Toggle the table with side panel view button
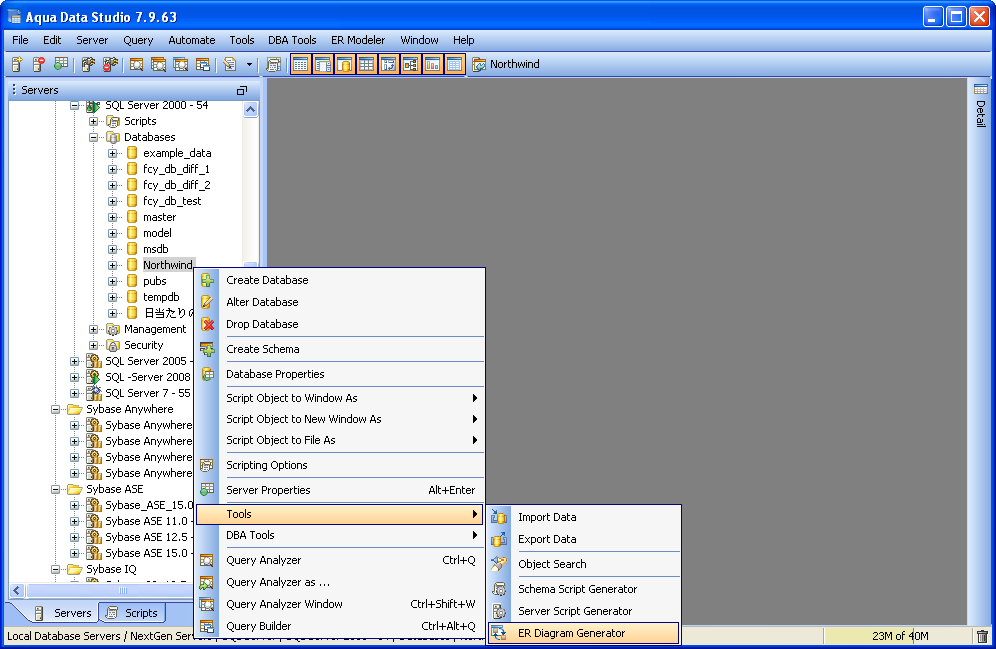Image resolution: width=996 pixels, height=649 pixels. pos(323,64)
